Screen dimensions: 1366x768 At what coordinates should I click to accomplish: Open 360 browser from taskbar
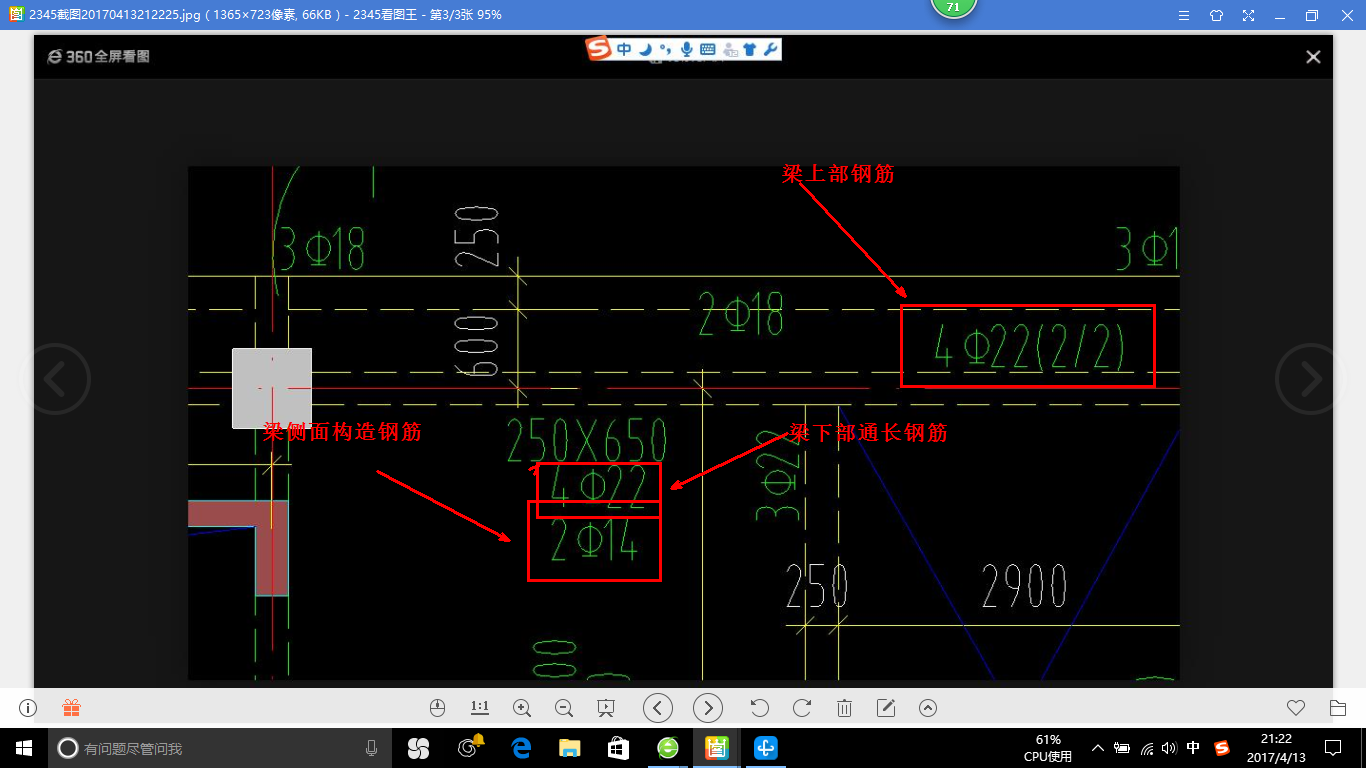click(x=667, y=748)
